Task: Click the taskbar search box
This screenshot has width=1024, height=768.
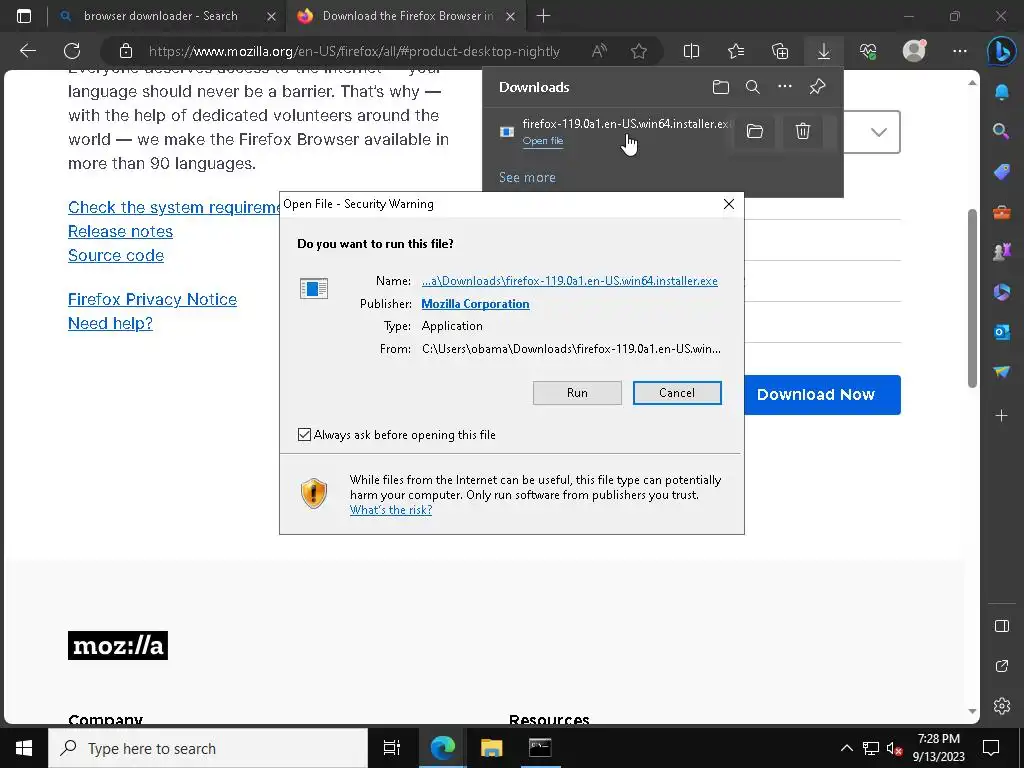Action: pos(208,748)
